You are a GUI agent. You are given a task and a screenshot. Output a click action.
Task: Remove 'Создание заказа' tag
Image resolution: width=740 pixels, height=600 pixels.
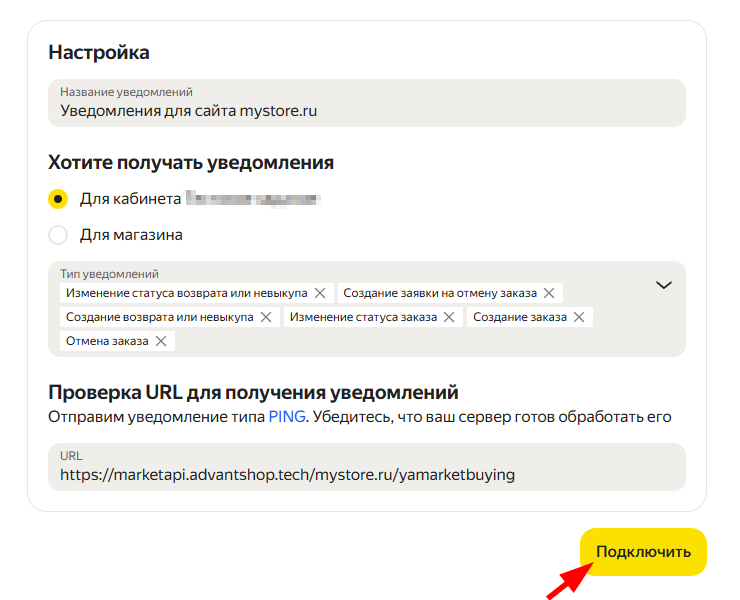click(578, 317)
